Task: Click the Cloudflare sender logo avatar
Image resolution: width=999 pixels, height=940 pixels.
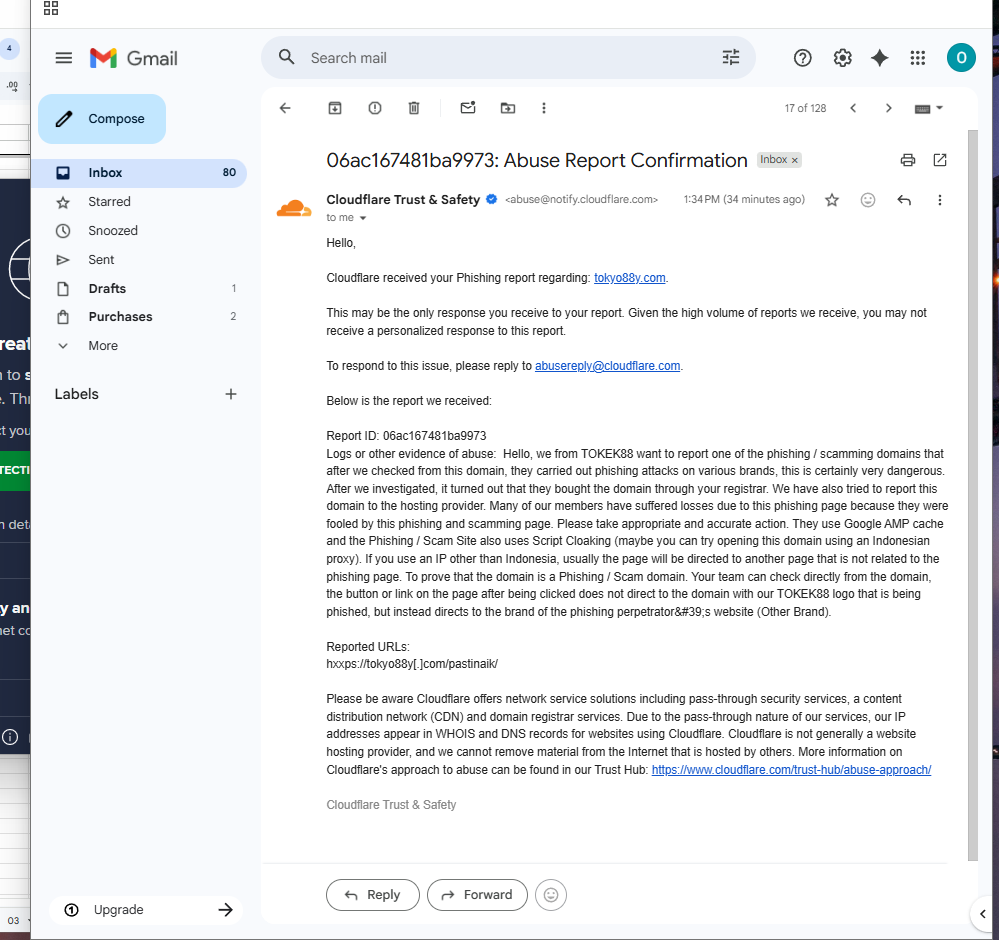Action: [294, 208]
